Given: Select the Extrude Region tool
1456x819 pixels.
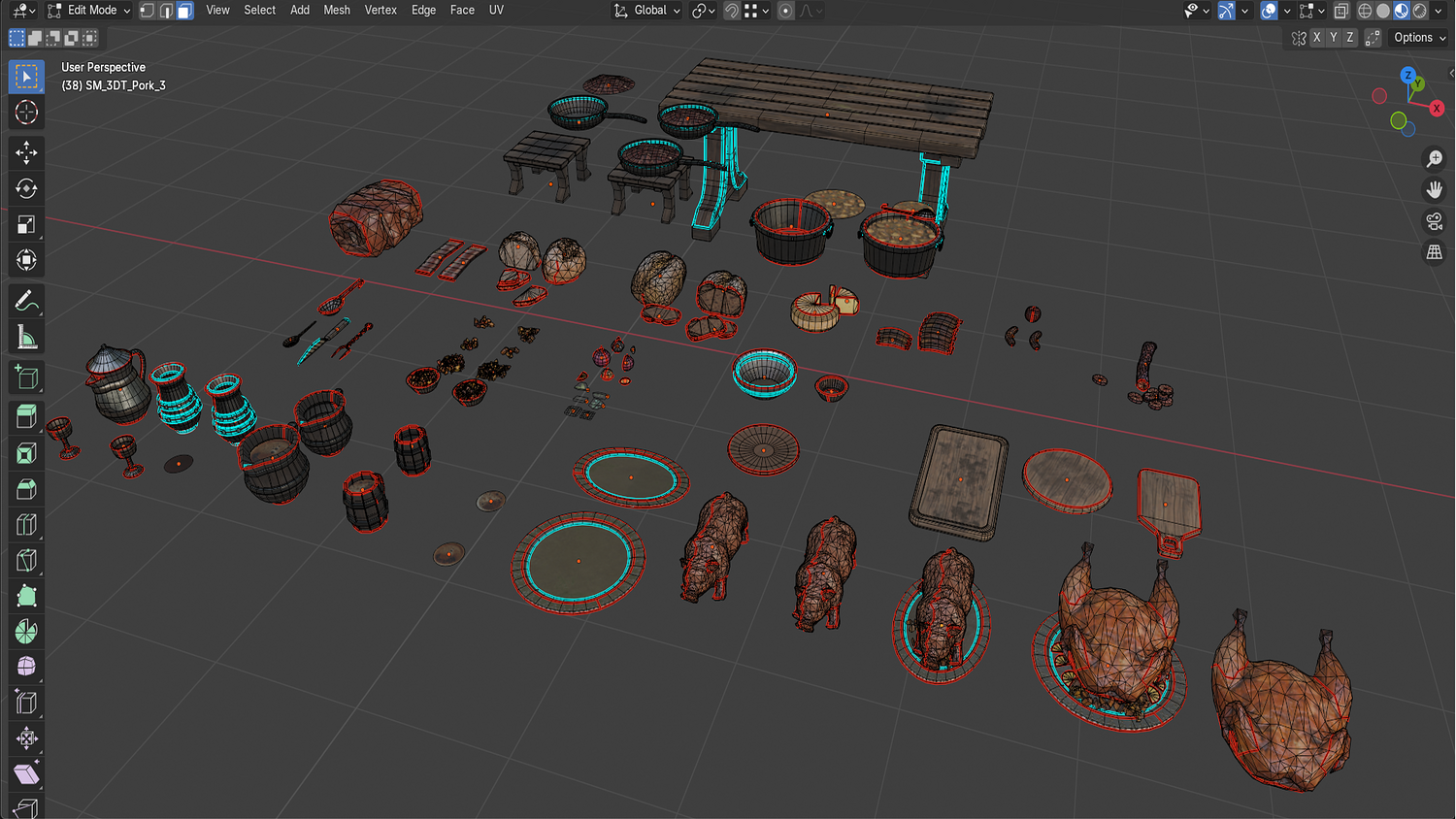Looking at the screenshot, I should [x=26, y=416].
